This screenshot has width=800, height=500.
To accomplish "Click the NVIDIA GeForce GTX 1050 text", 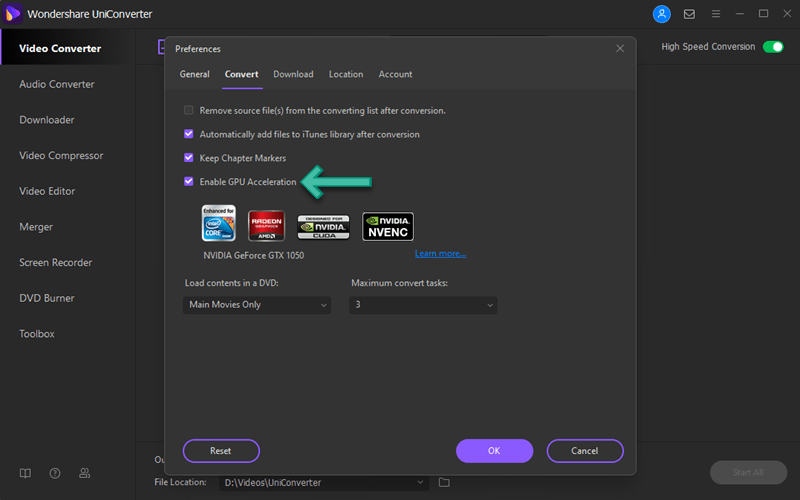I will pos(254,255).
